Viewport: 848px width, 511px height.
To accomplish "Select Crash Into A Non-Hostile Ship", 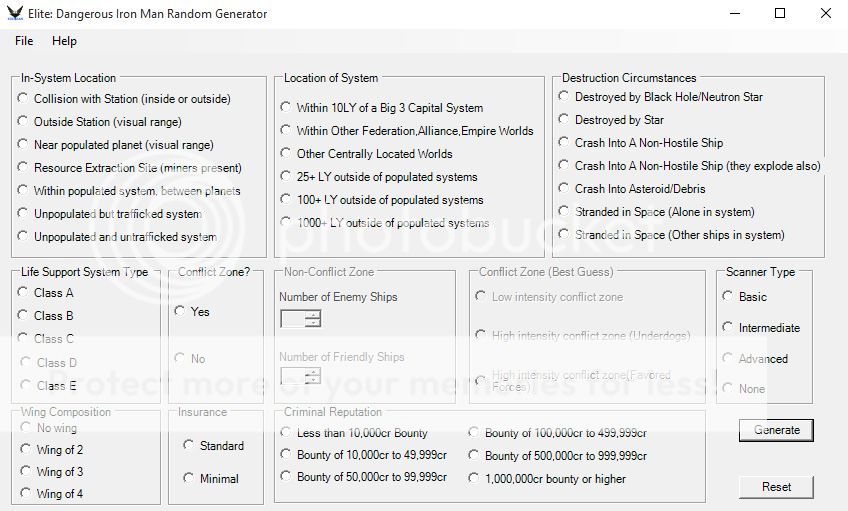I will (x=641, y=143).
